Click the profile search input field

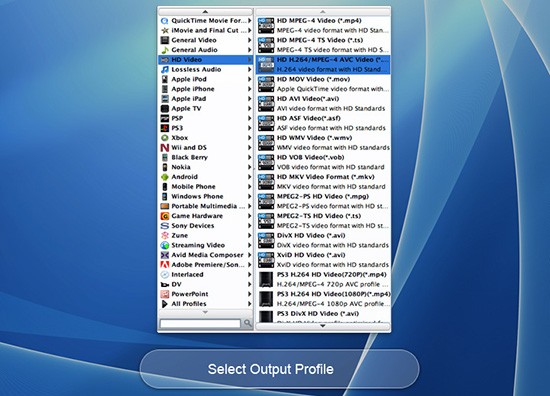pyautogui.click(x=200, y=323)
